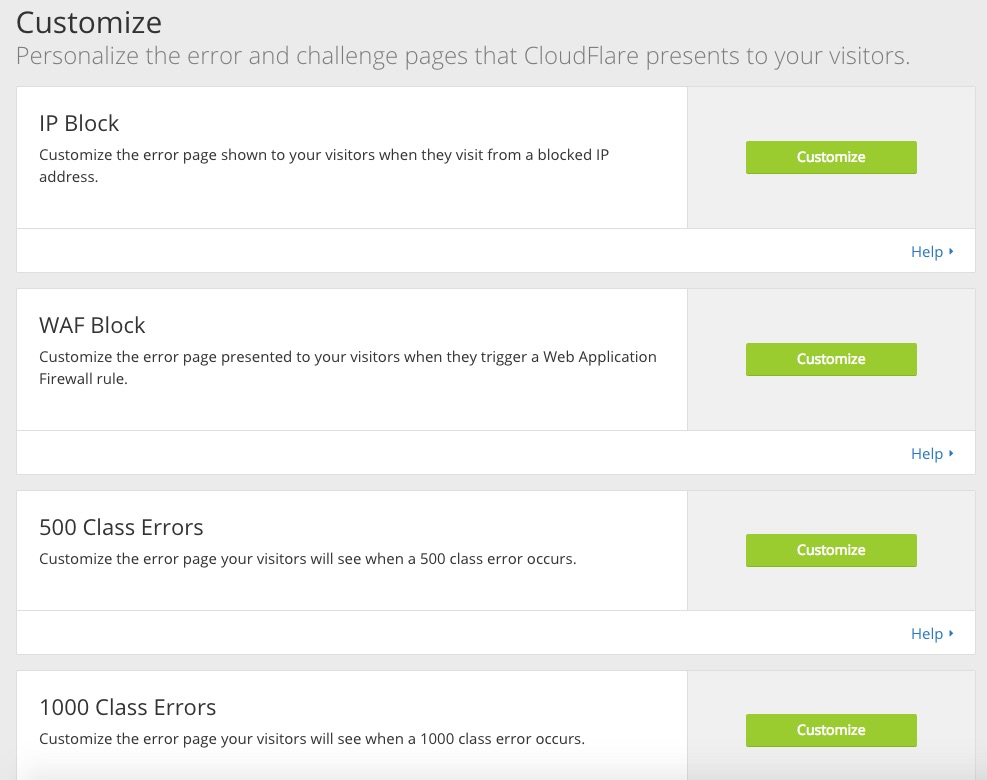The height and width of the screenshot is (780, 987).
Task: Open the Help link under 500 Class Errors
Action: (926, 634)
